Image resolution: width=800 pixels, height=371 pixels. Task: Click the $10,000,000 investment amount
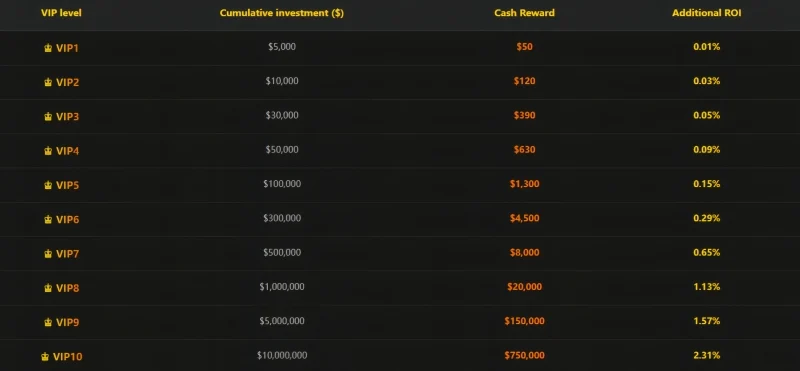pyautogui.click(x=282, y=355)
